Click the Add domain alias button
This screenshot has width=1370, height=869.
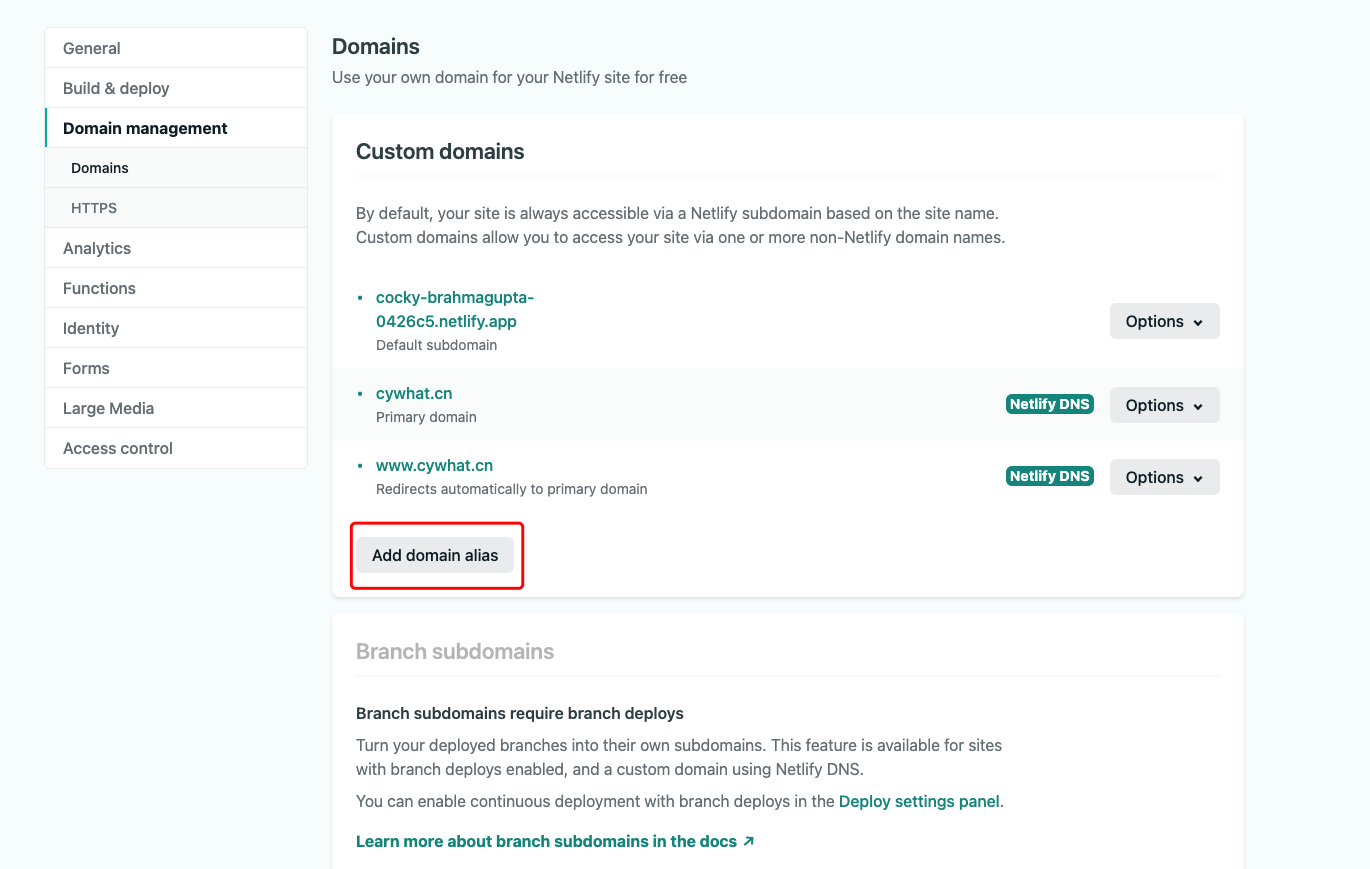pyautogui.click(x=435, y=555)
